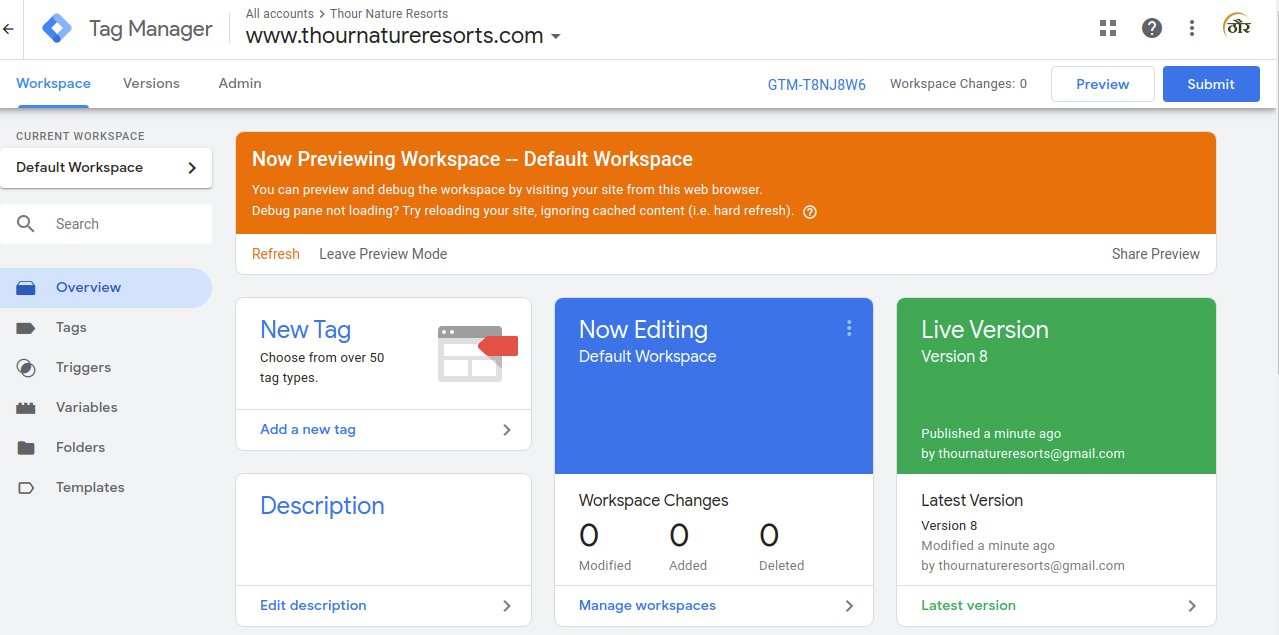Select Overview in the sidebar
1279x635 pixels.
pos(106,288)
